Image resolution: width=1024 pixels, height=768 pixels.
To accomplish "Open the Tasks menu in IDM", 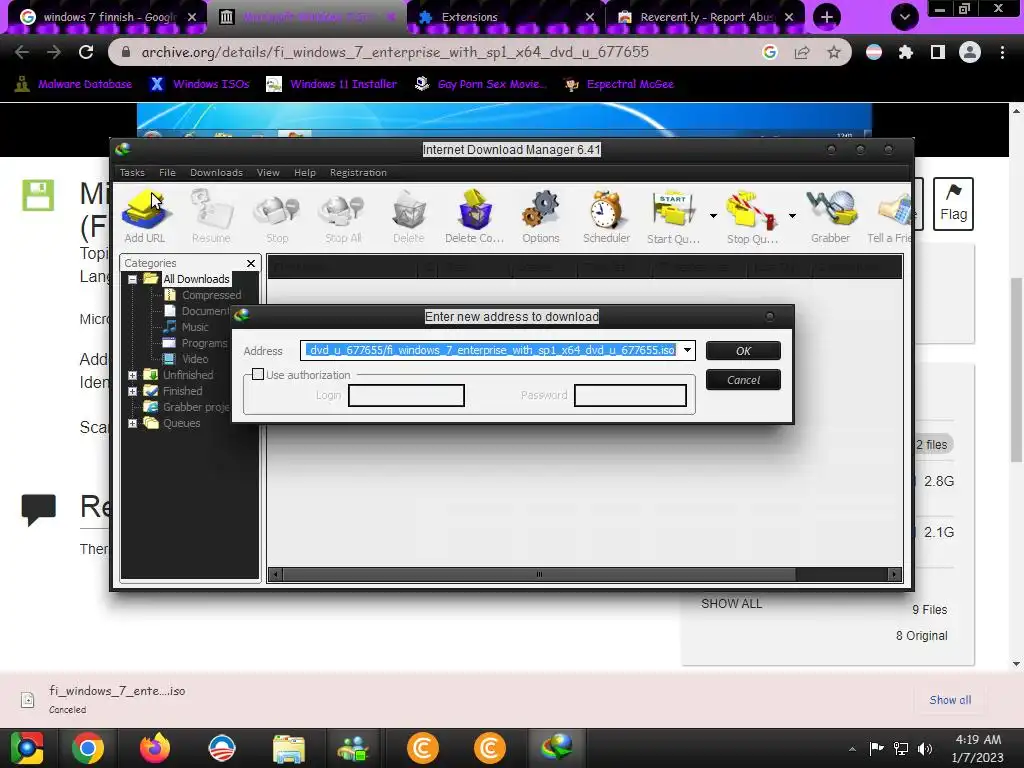I will coord(132,172).
